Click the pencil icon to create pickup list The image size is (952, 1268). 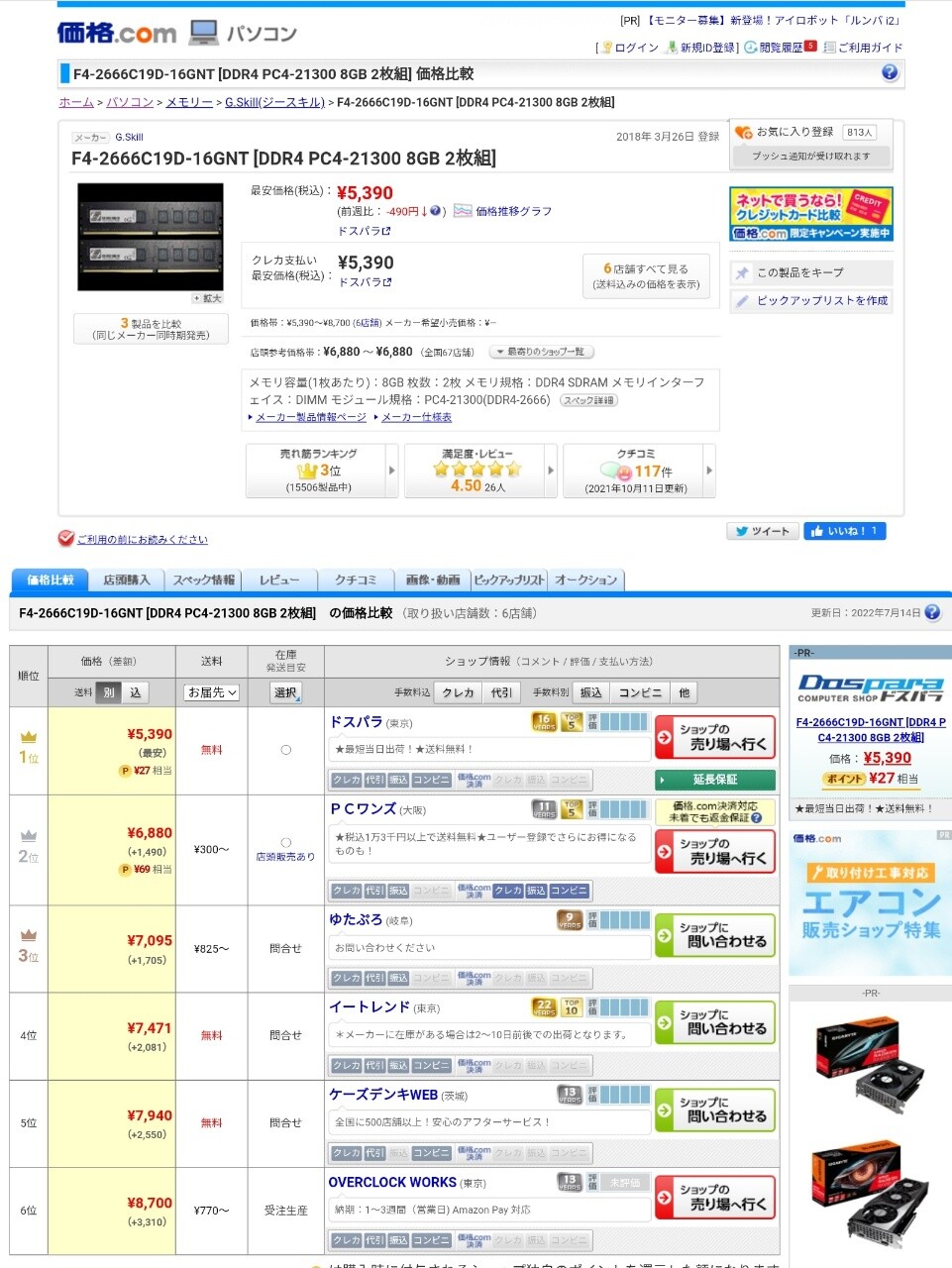coord(742,301)
